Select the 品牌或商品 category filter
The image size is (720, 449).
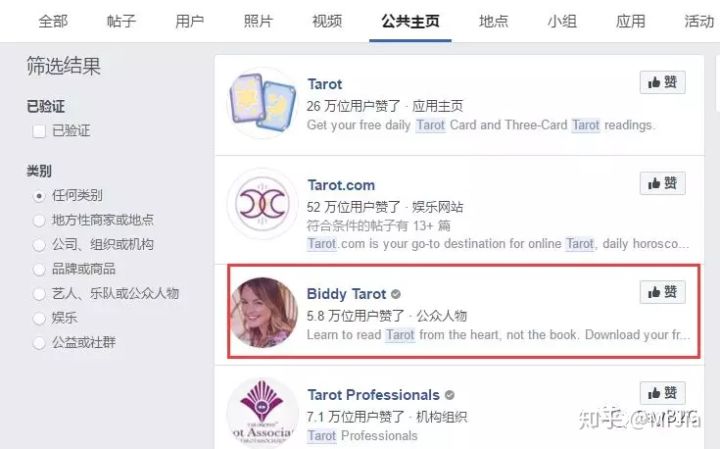coord(39,269)
